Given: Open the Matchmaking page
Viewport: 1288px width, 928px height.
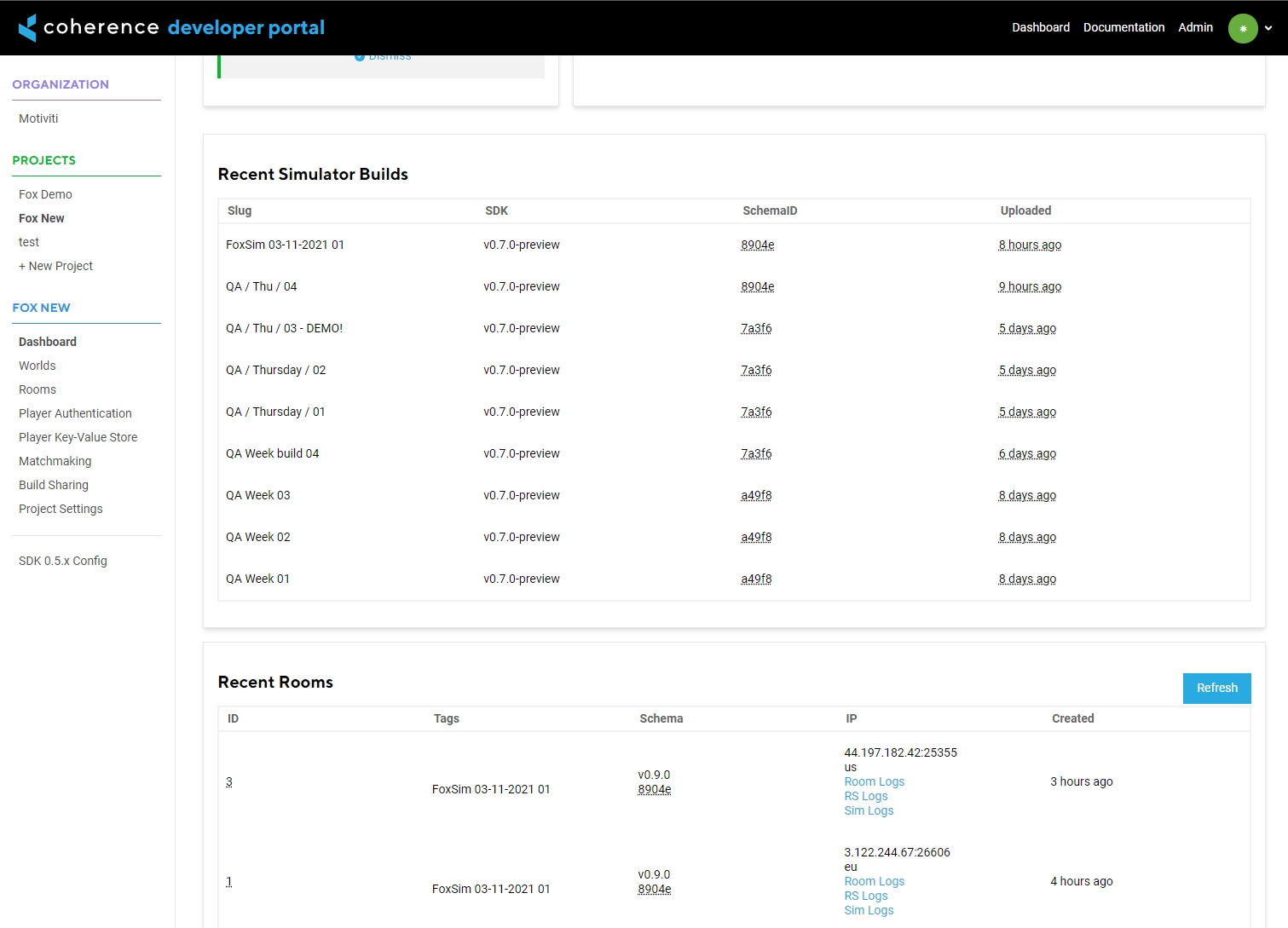Looking at the screenshot, I should click(x=55, y=461).
